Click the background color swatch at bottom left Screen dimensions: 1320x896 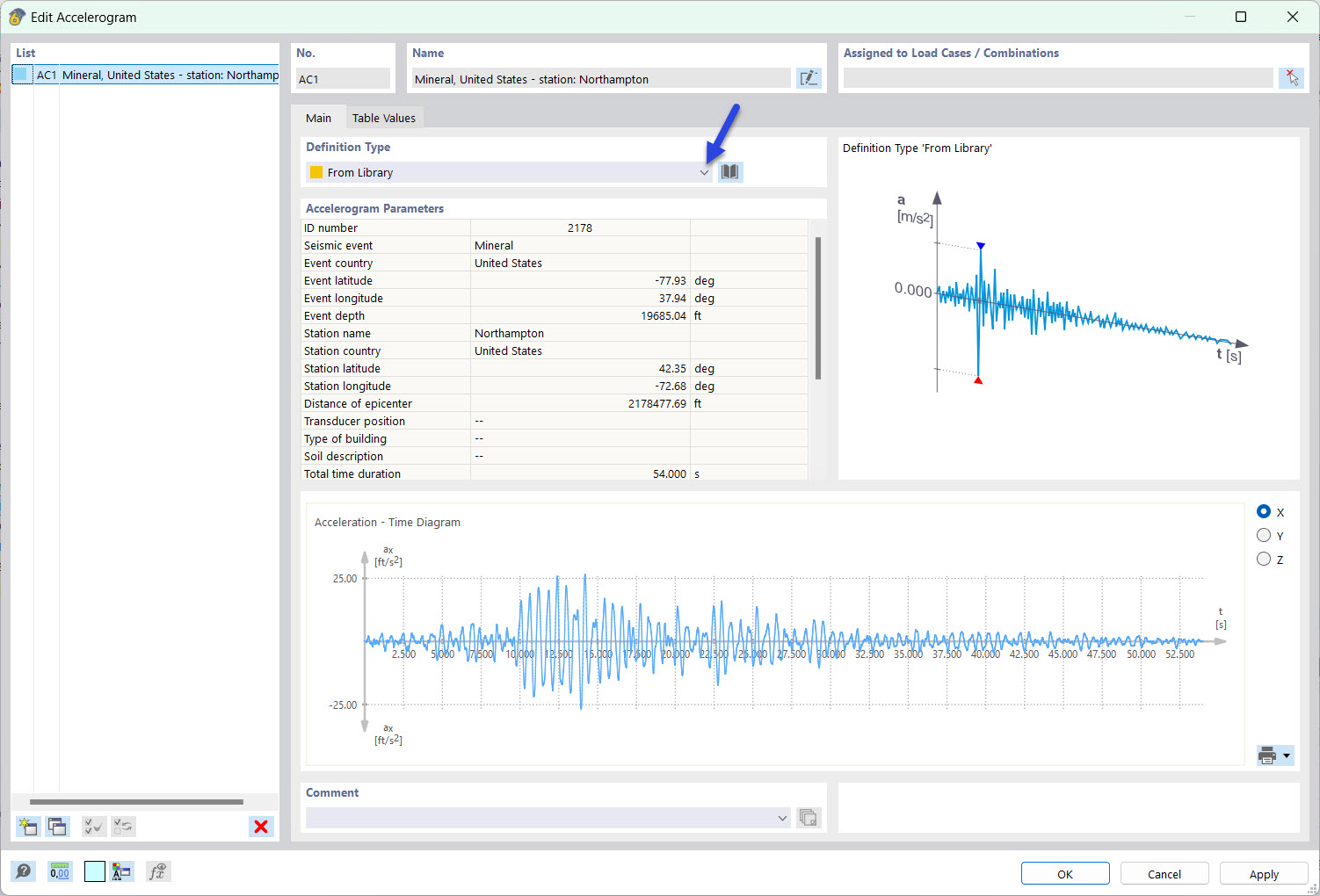point(94,871)
